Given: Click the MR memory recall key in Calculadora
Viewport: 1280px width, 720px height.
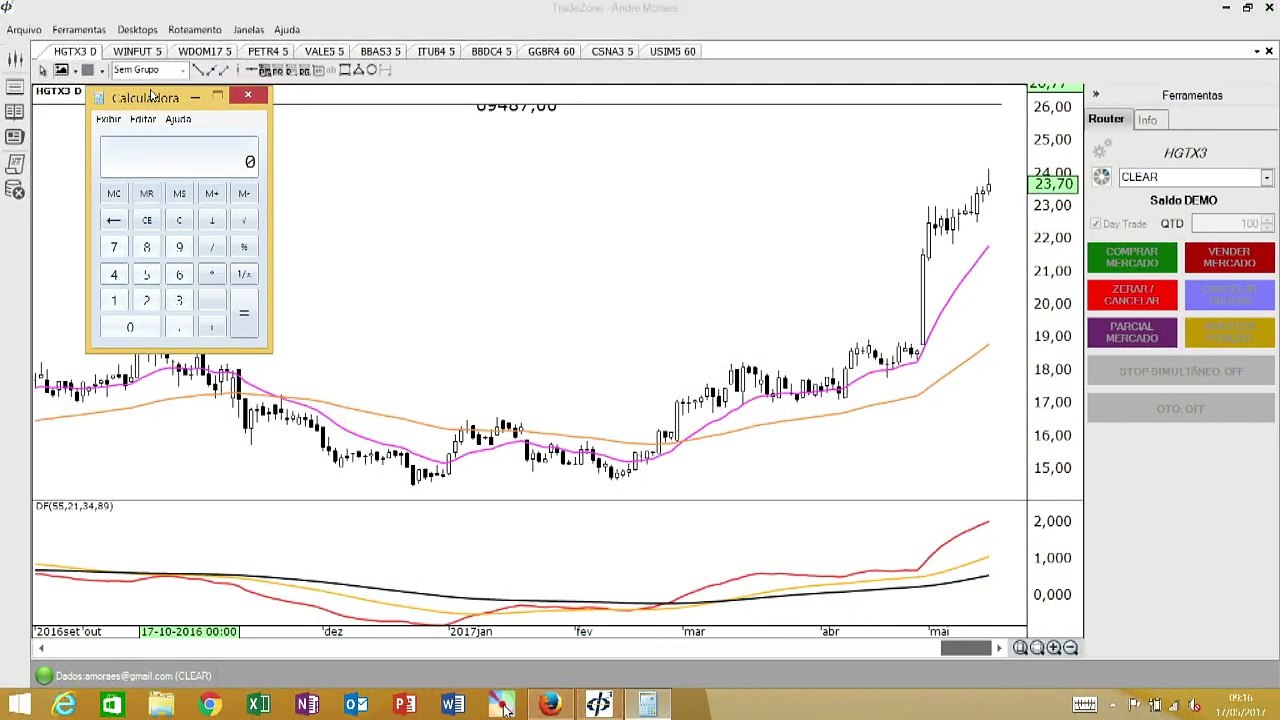Looking at the screenshot, I should [147, 194].
